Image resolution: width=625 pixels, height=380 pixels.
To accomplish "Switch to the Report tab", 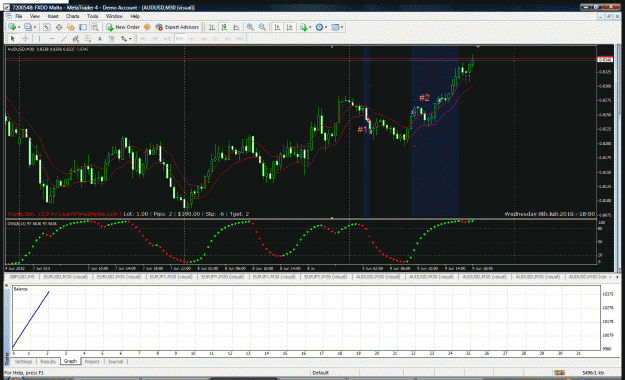I will coord(92,362).
